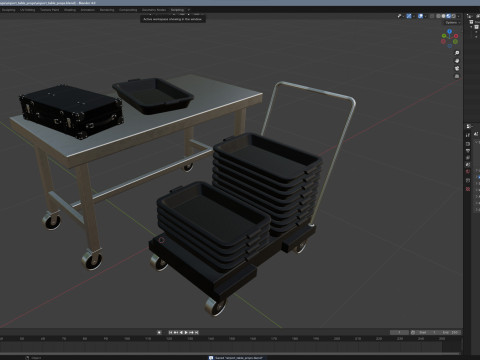Jump to next keyframe
This screenshot has height=360, width=480.
point(191,332)
